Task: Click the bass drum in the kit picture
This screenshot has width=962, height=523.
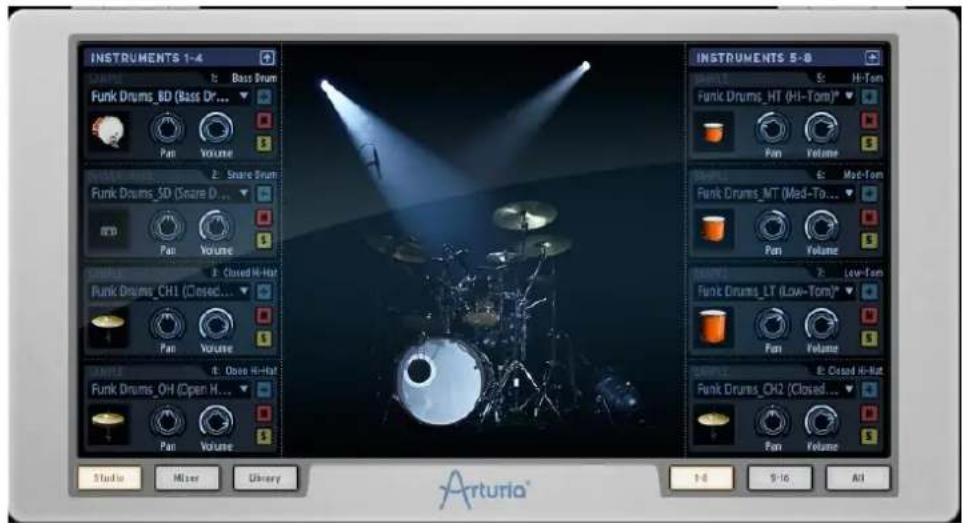Action: (x=440, y=381)
